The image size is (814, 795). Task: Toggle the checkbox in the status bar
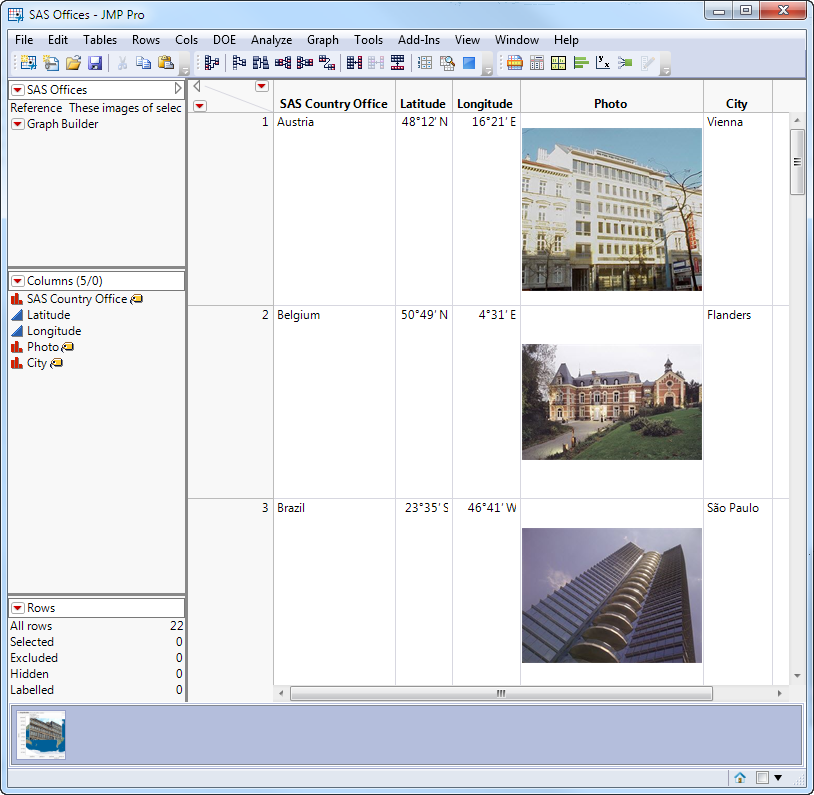tap(762, 777)
